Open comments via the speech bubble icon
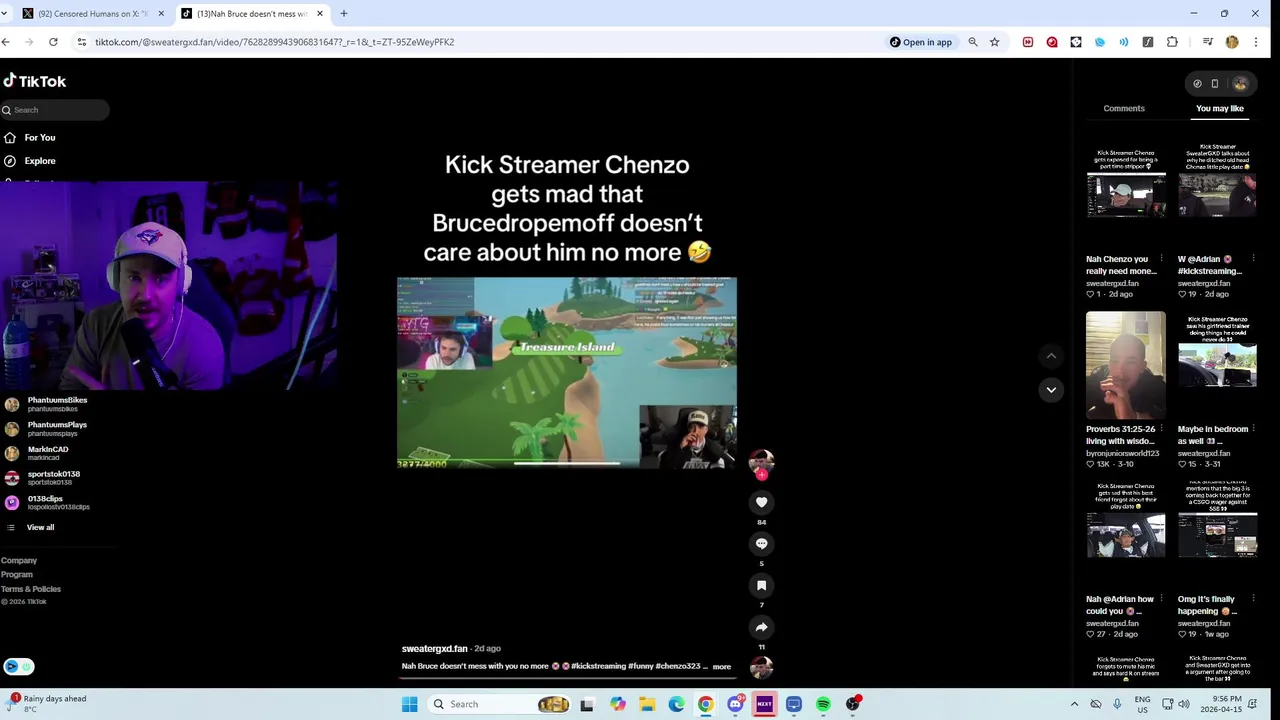The width and height of the screenshot is (1280, 720). (761, 544)
